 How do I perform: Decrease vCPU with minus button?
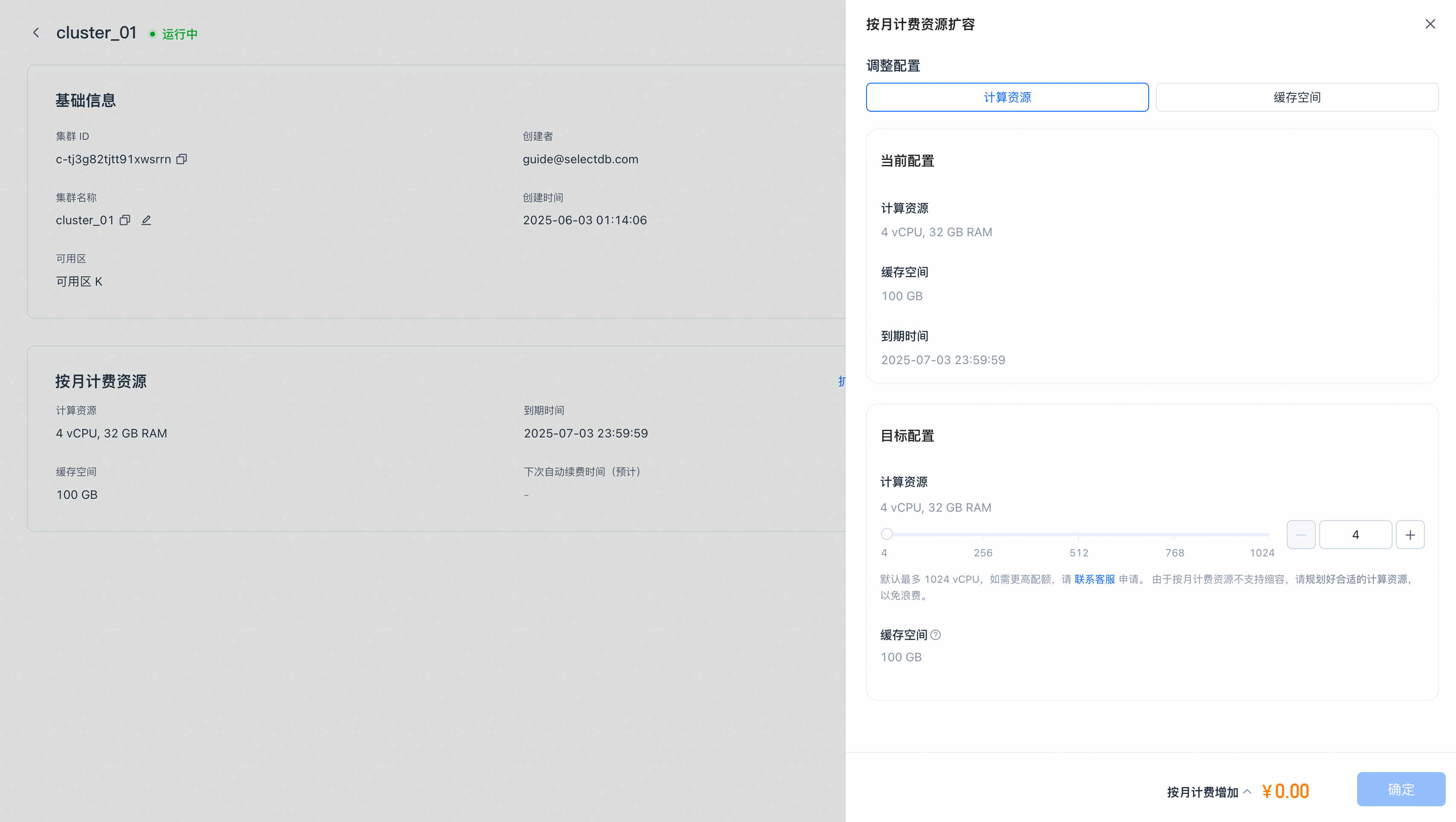click(1300, 535)
